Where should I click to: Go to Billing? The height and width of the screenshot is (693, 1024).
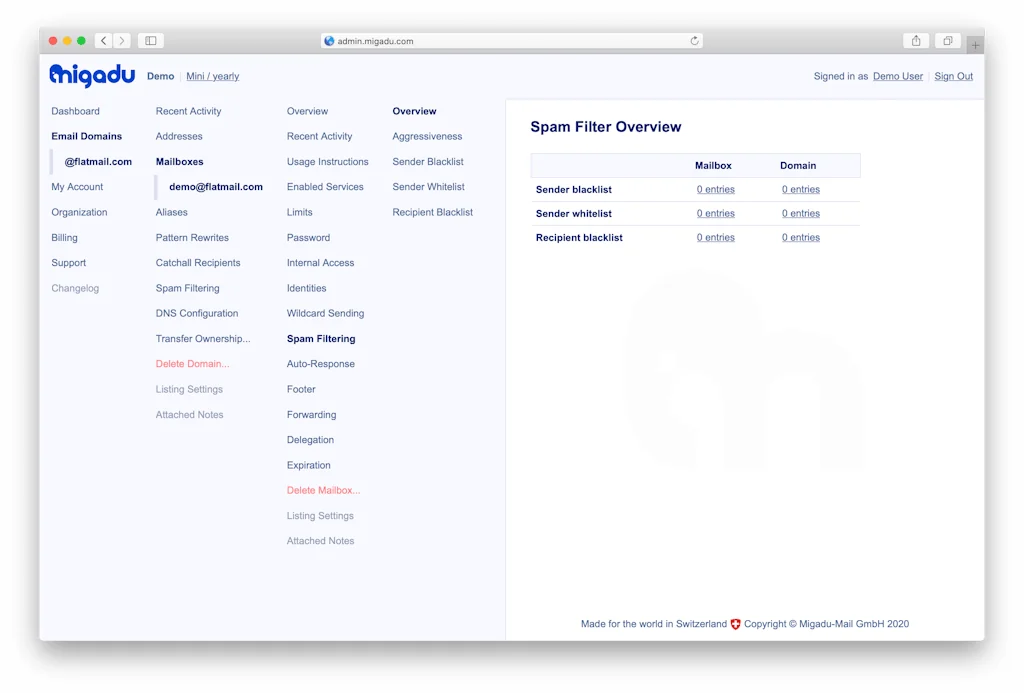pyautogui.click(x=64, y=238)
